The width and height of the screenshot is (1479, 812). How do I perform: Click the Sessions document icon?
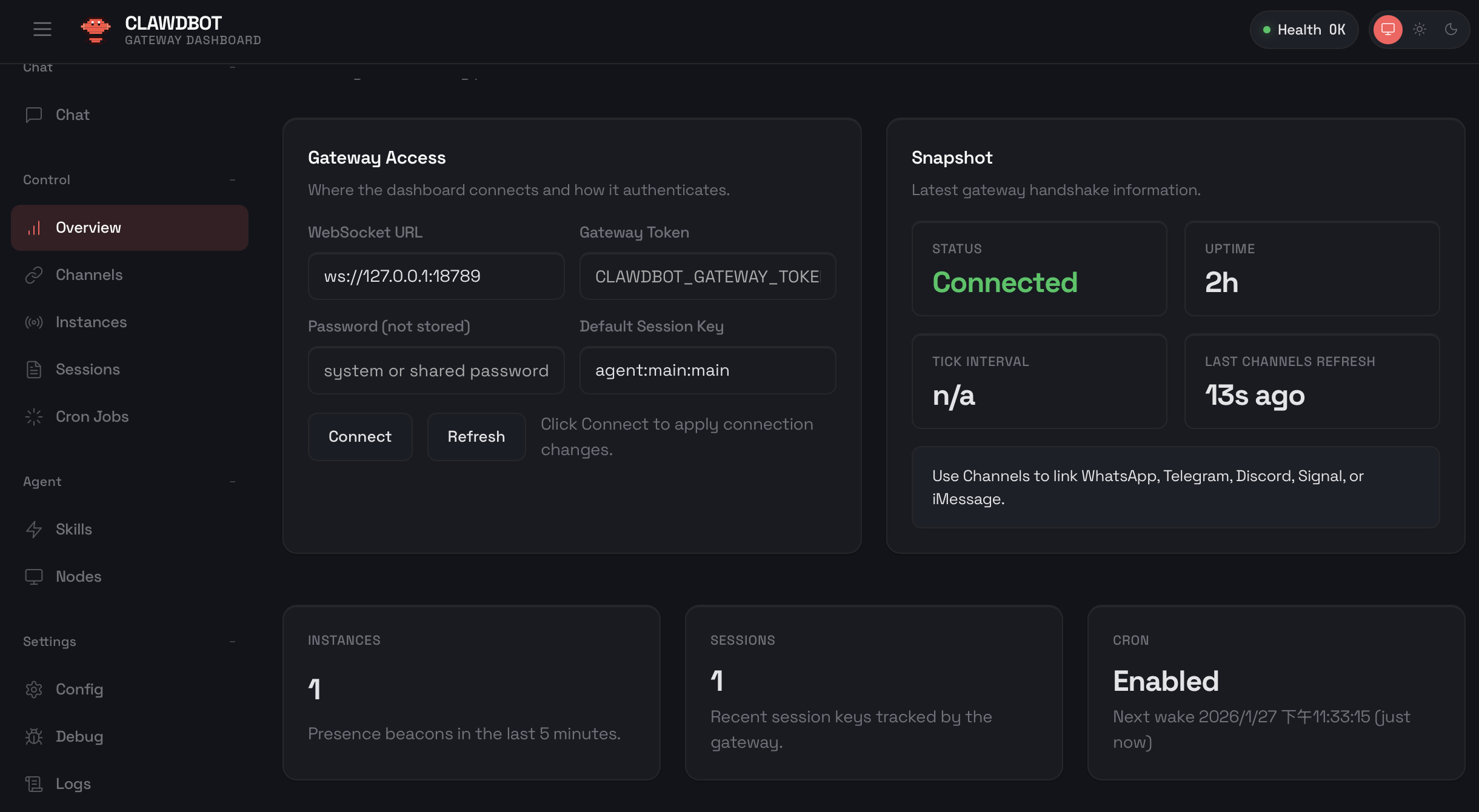[x=33, y=369]
